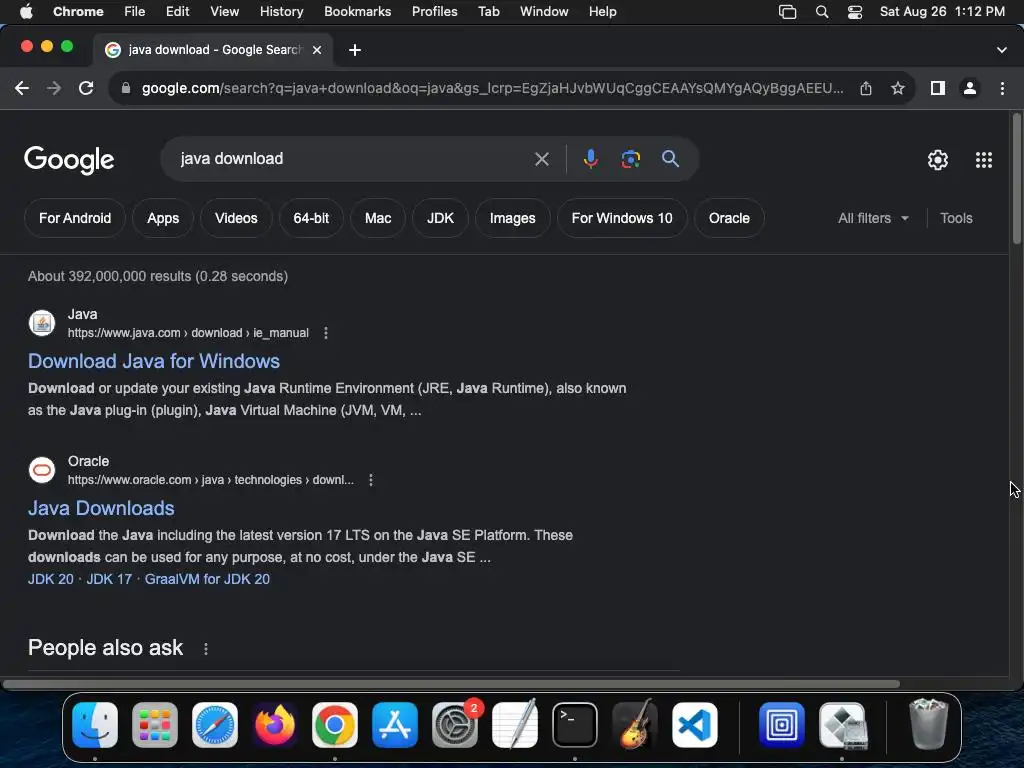Open the Profiles menu

(x=434, y=12)
